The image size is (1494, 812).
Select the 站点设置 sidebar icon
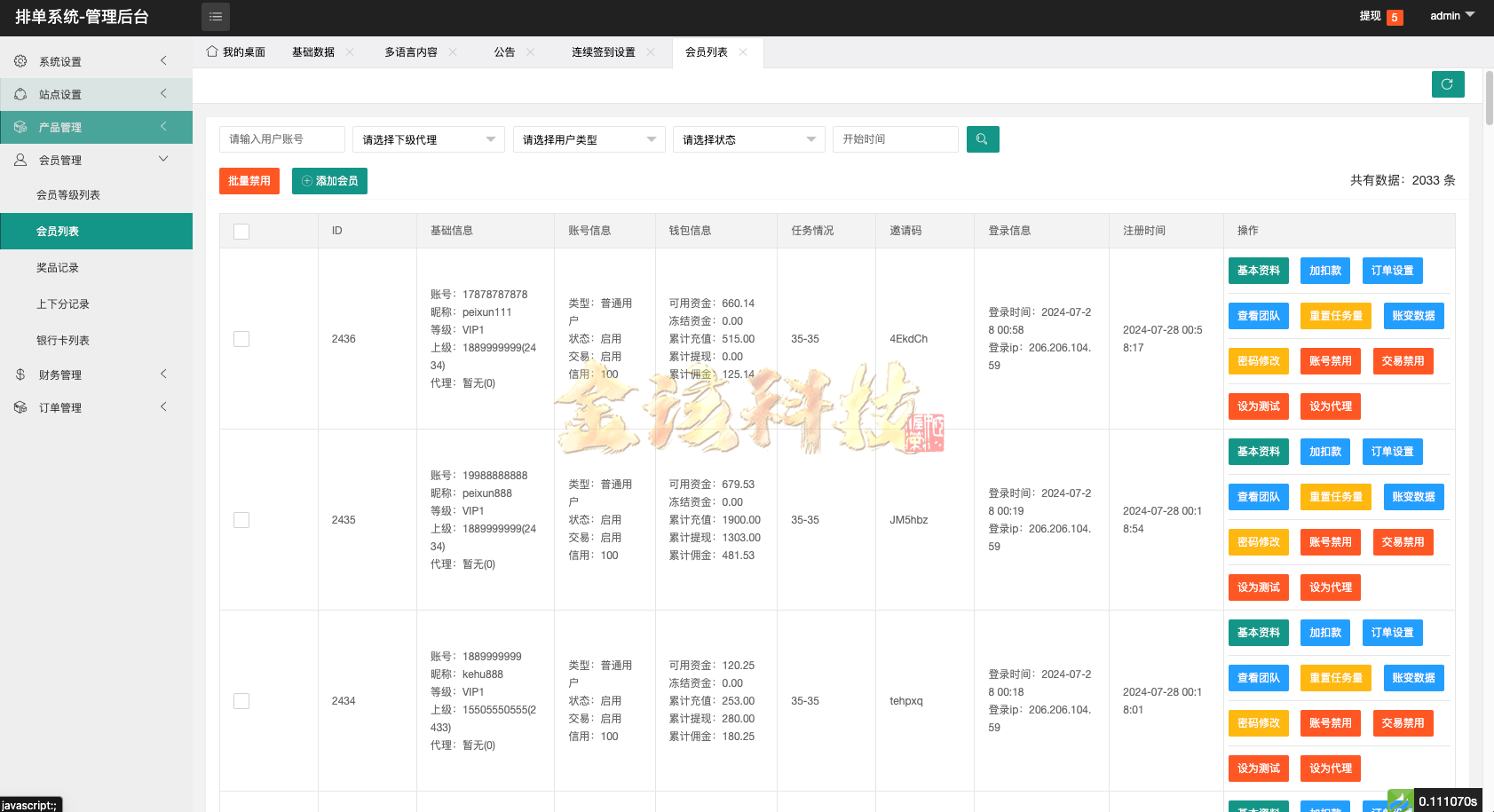[20, 93]
